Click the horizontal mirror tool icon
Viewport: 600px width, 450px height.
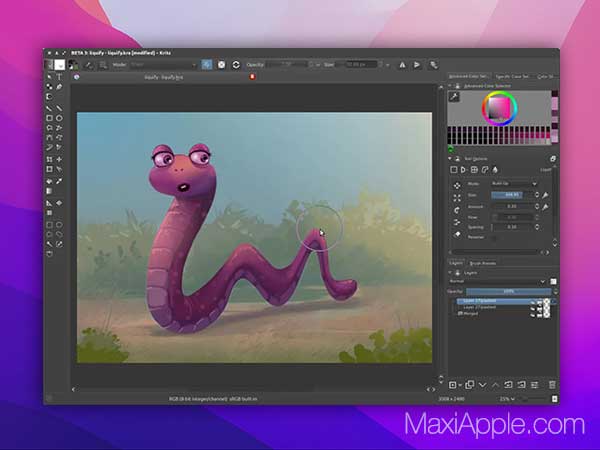tap(402, 65)
